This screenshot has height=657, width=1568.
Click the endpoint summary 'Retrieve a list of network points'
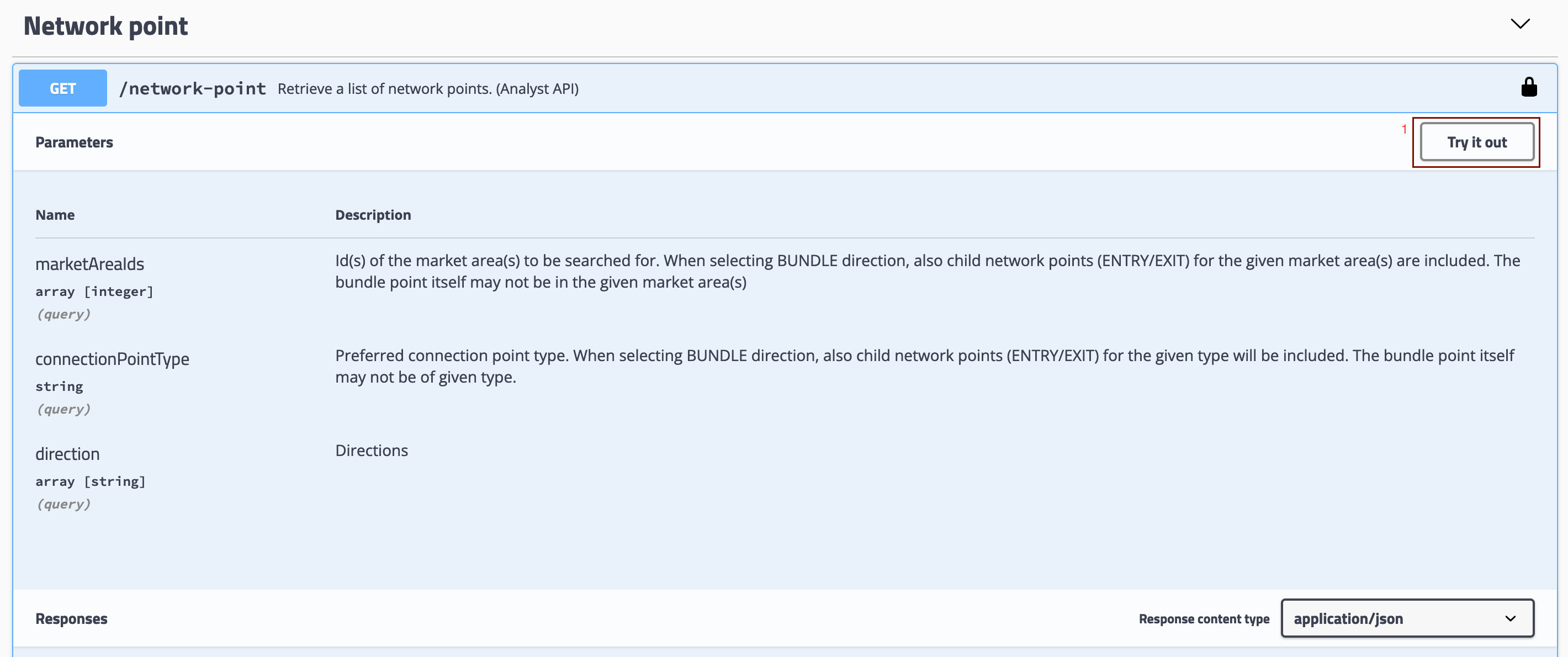click(427, 89)
